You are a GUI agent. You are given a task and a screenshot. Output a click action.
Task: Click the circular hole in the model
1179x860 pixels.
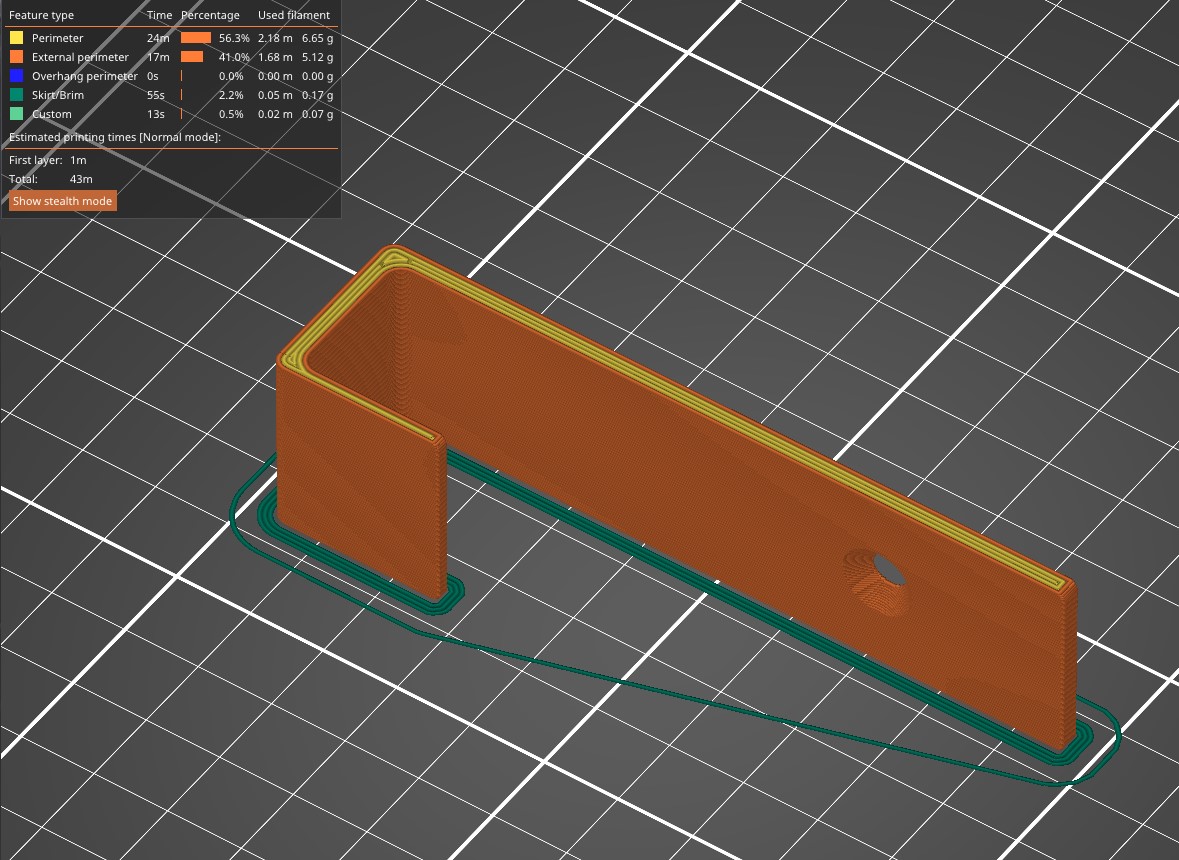click(x=888, y=569)
